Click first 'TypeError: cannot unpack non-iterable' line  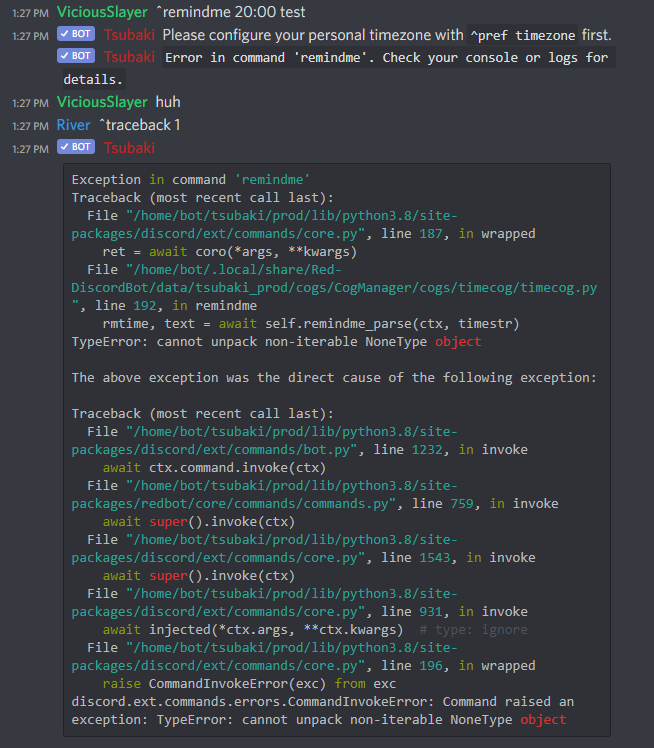pos(277,342)
